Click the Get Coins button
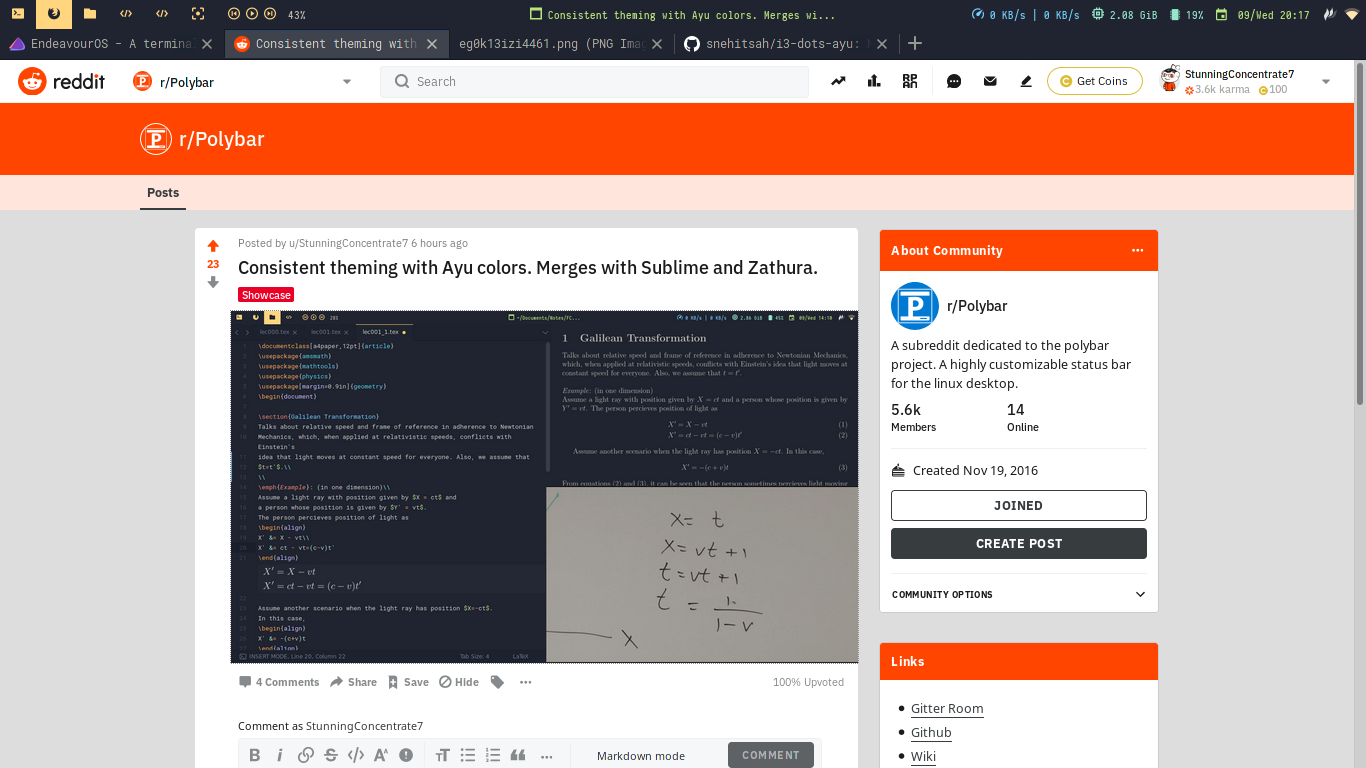The image size is (1366, 768). (1094, 81)
